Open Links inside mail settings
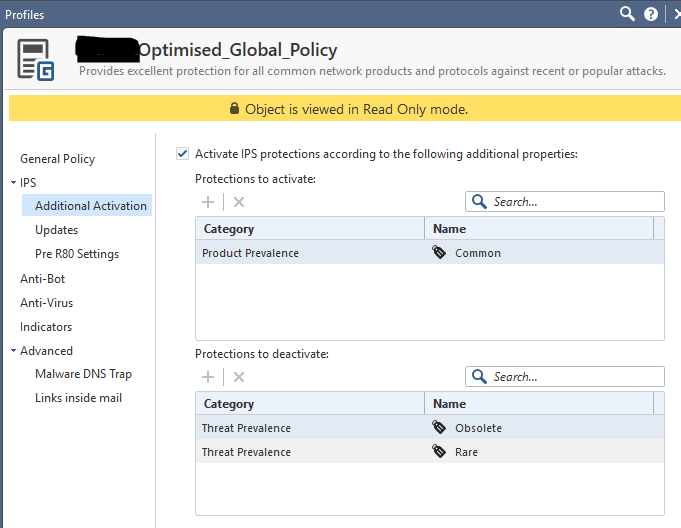 coord(79,398)
